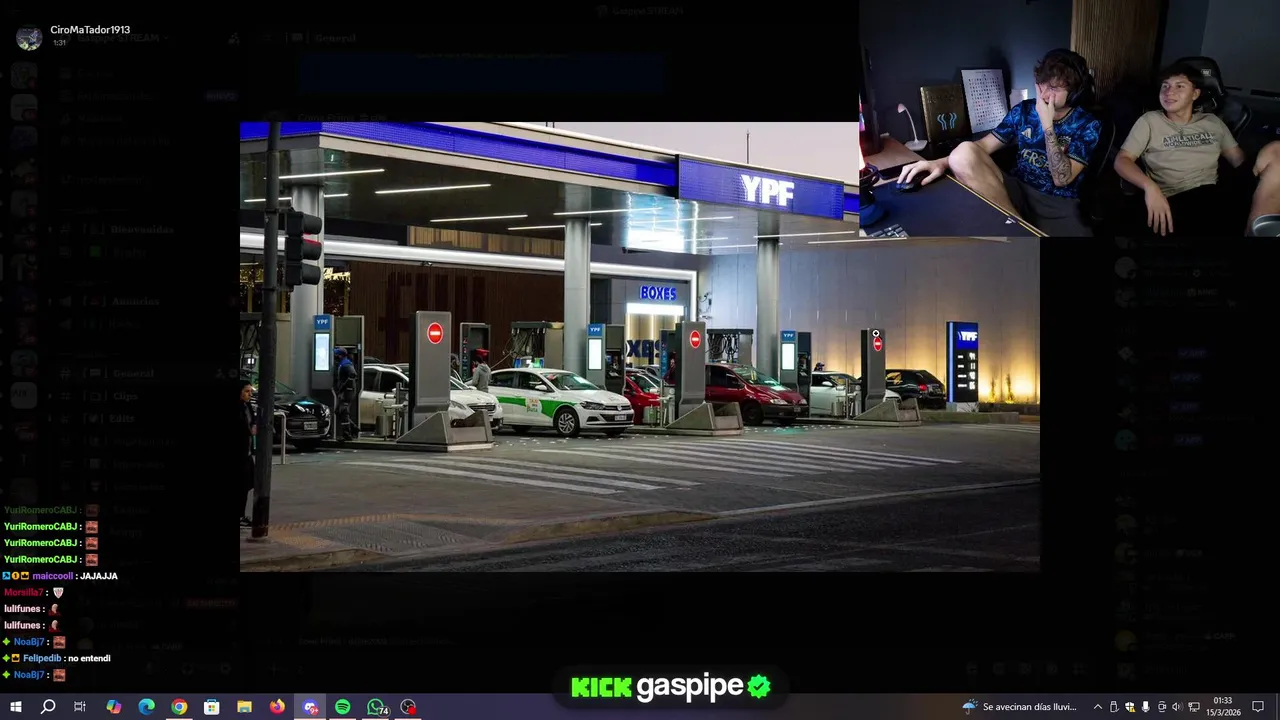Select dimmed Anuncios channel in Discord

coord(135,301)
